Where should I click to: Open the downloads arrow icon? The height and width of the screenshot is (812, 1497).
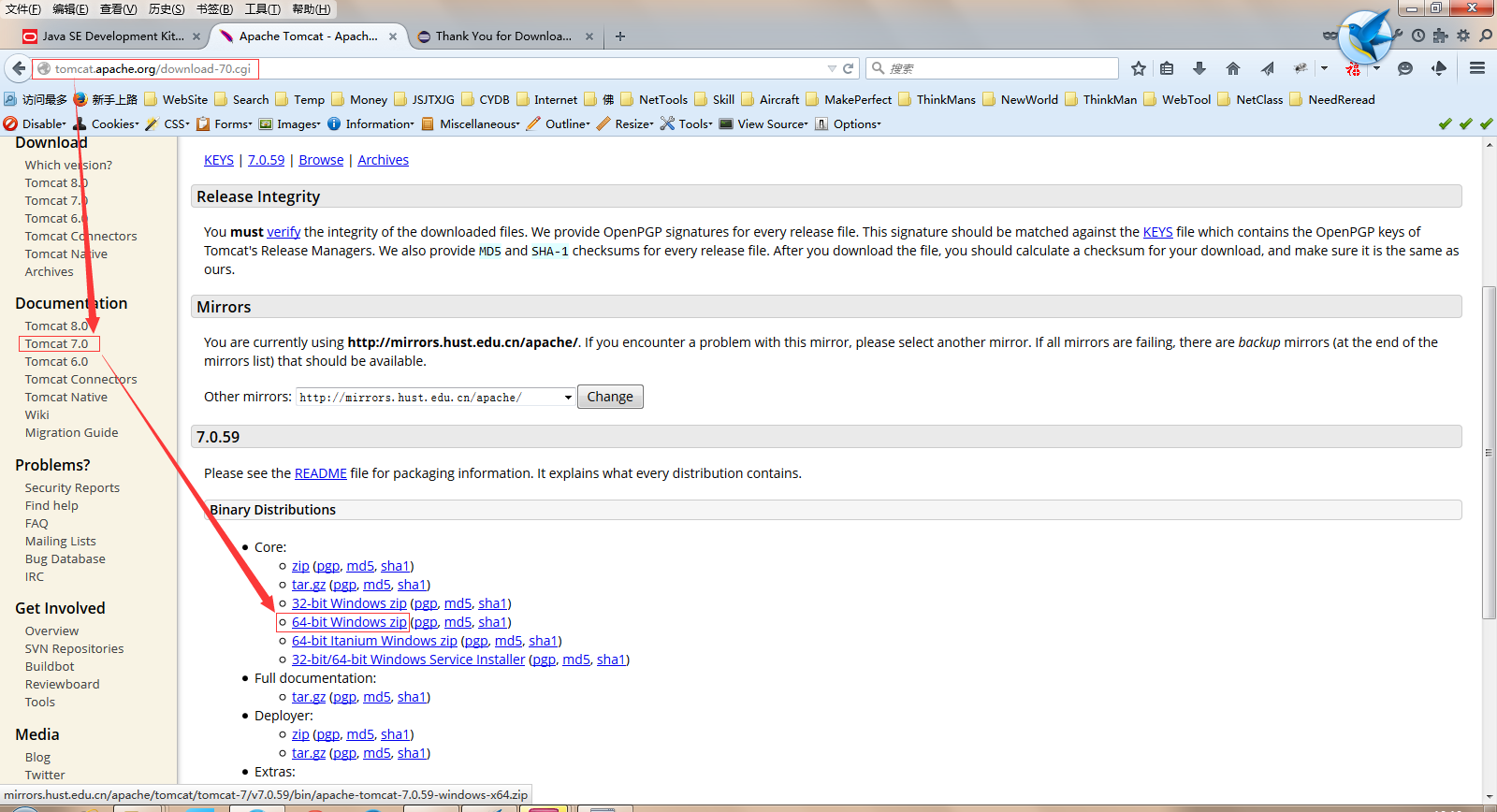click(1199, 68)
